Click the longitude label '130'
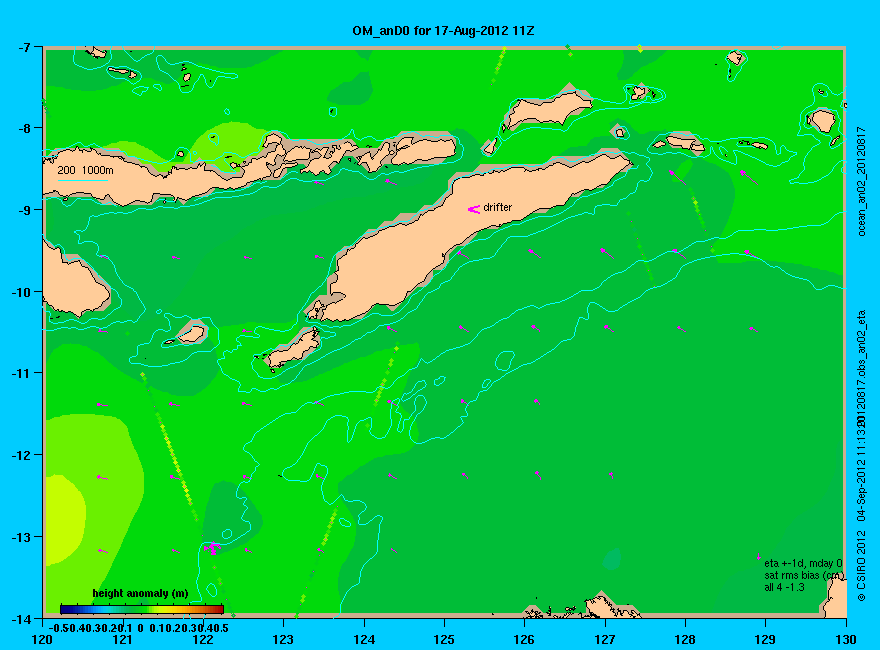 (846, 639)
